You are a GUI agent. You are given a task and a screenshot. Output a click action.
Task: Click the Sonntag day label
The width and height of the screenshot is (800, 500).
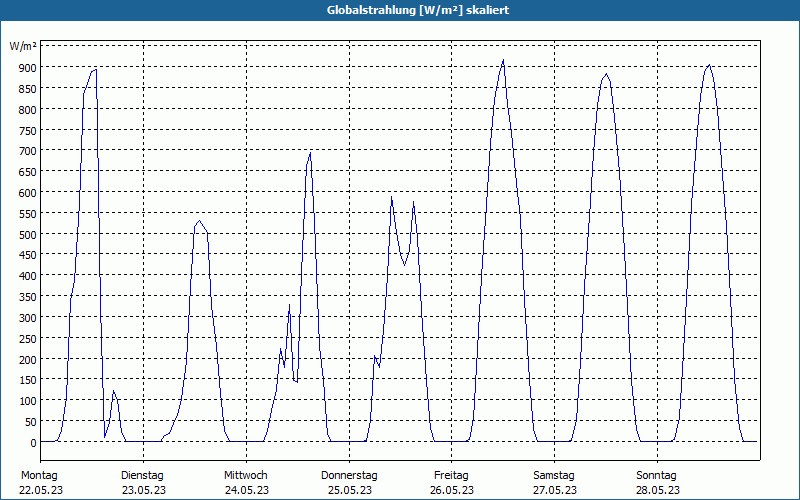coord(656,476)
